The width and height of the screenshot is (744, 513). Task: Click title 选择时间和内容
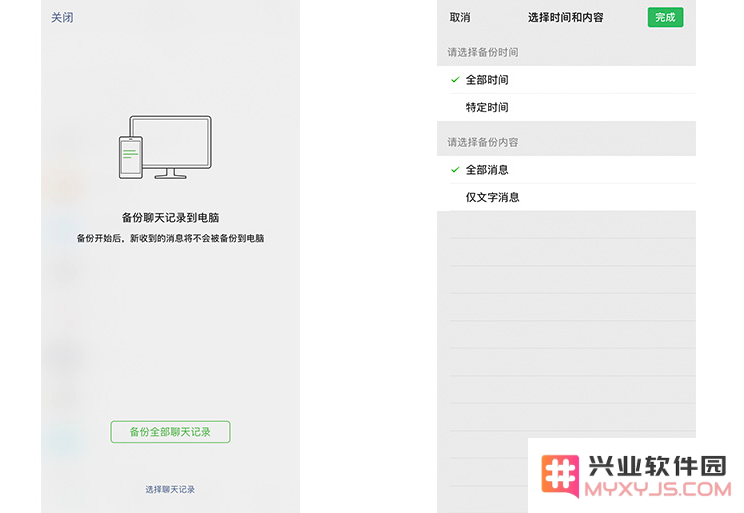[566, 18]
